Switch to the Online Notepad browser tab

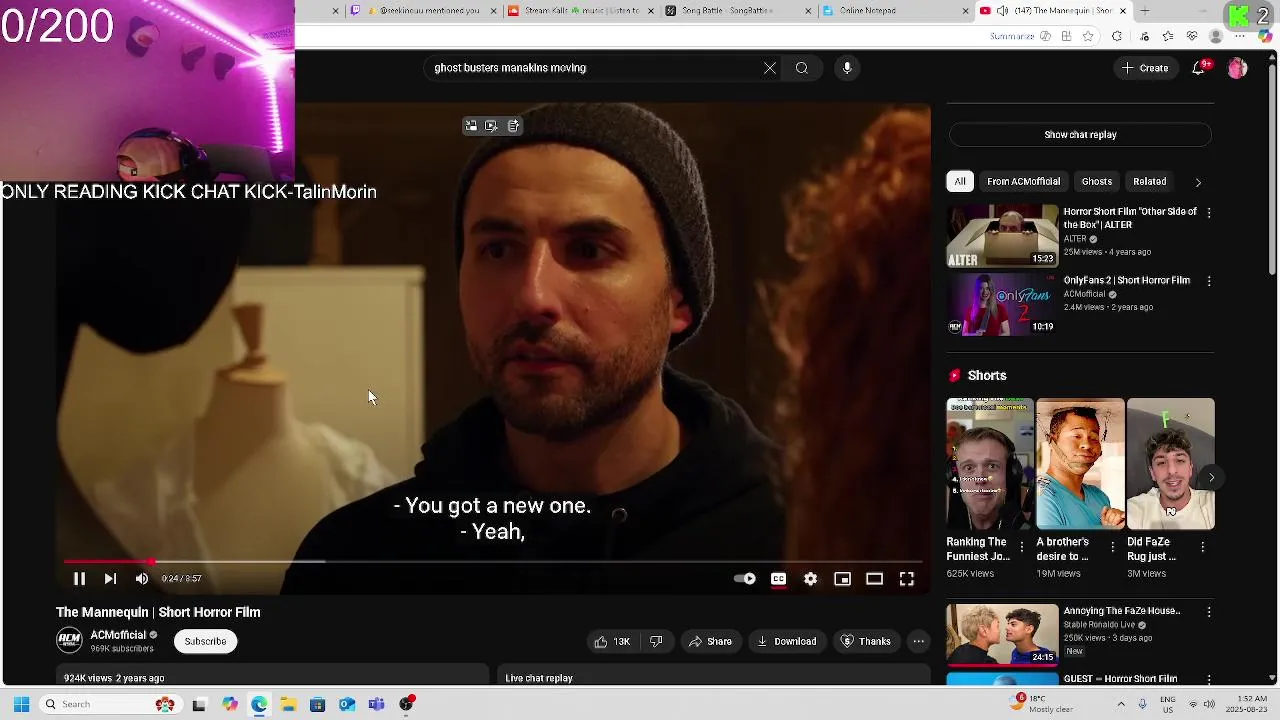[x=895, y=11]
